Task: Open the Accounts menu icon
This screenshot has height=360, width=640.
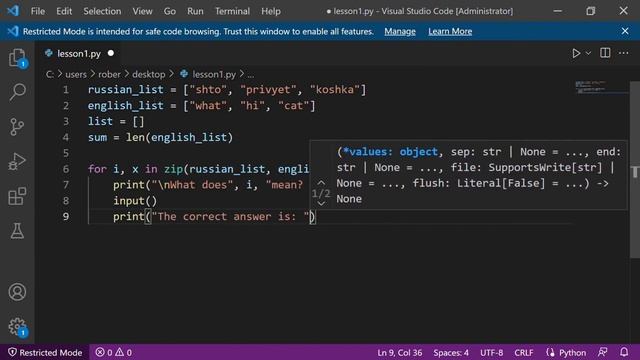Action: pyautogui.click(x=17, y=292)
